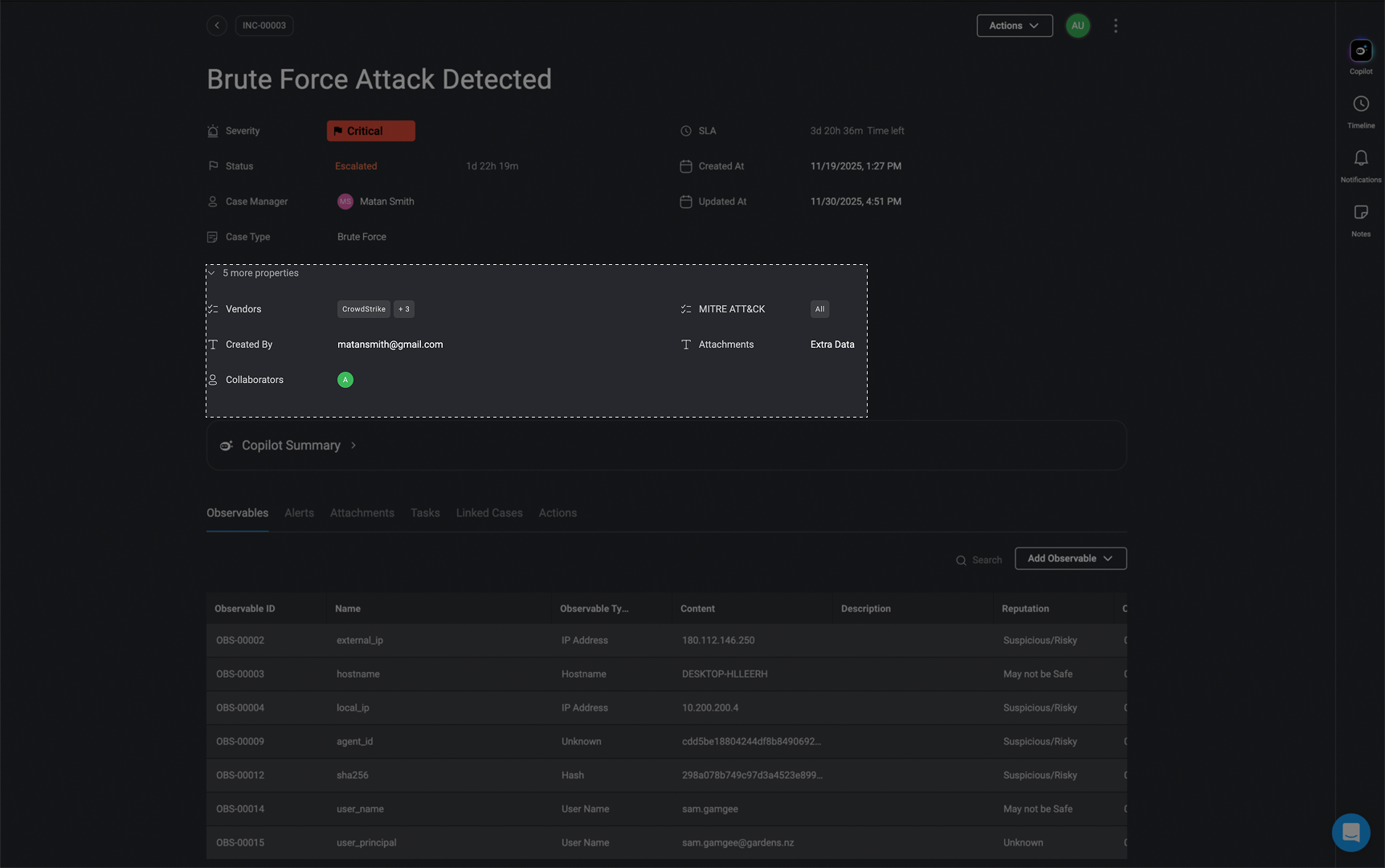Click the AU user avatar

pos(1077,26)
